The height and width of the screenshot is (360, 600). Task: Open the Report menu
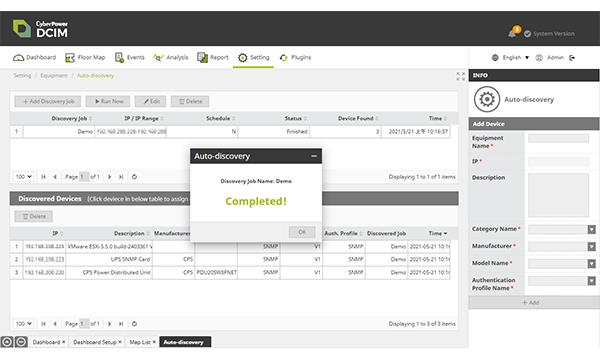tap(213, 57)
